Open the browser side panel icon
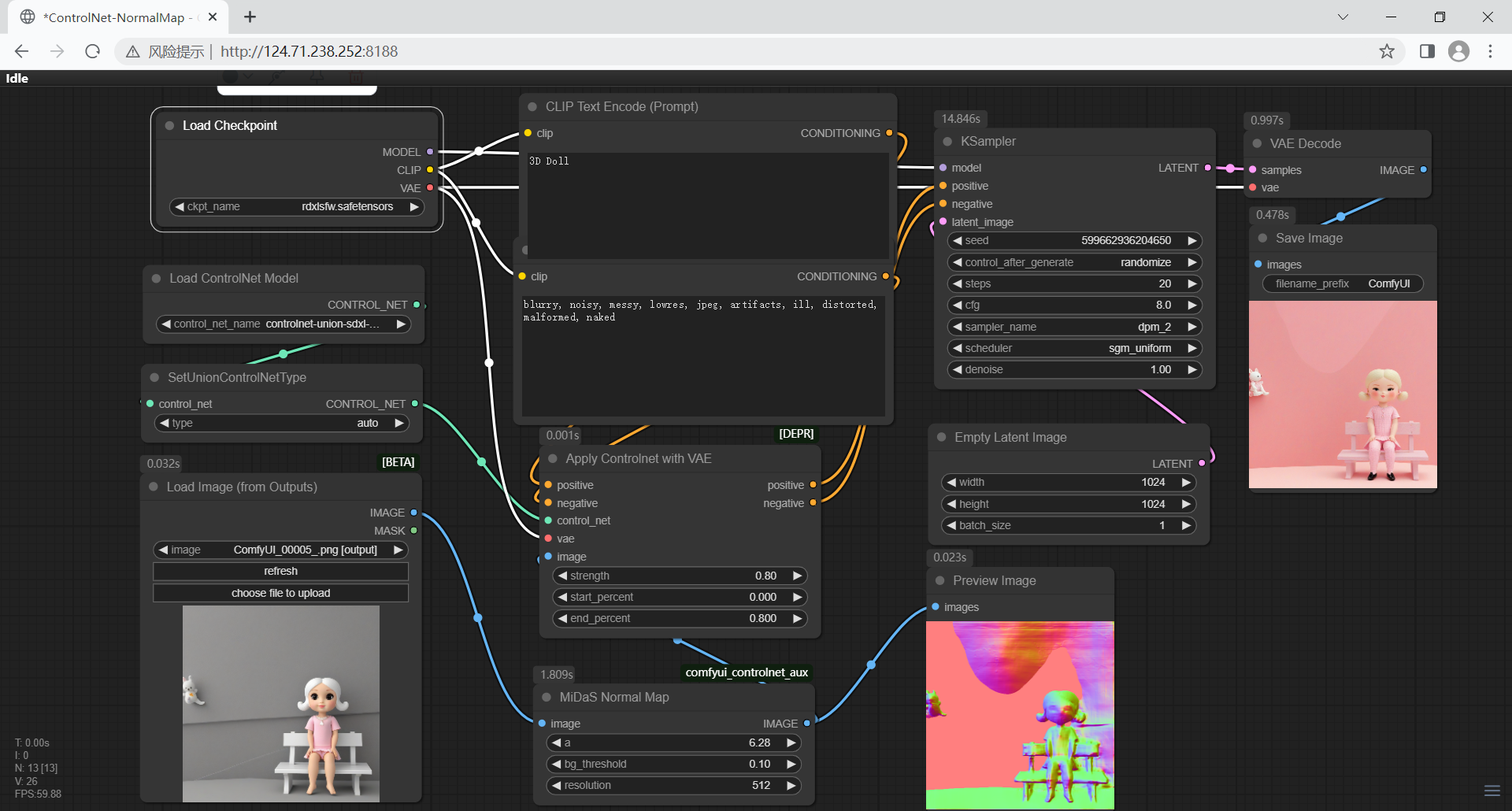The image size is (1512, 811). tap(1427, 51)
